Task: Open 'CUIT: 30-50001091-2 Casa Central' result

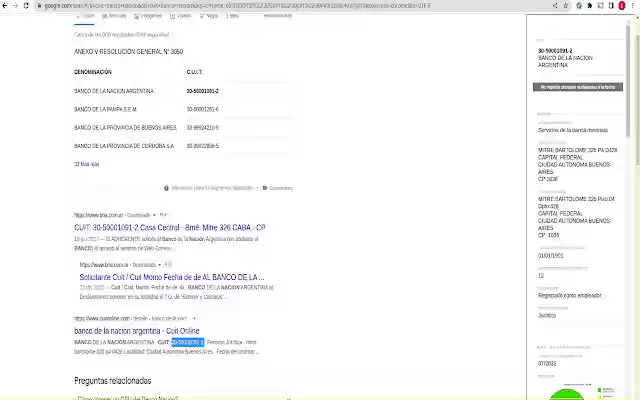Action: [169, 227]
